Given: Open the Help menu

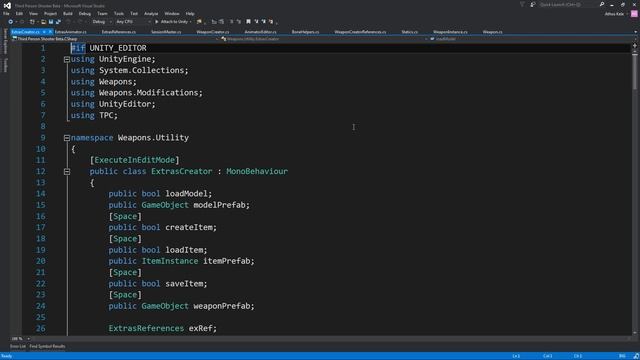Looking at the screenshot, I should (x=190, y=13).
